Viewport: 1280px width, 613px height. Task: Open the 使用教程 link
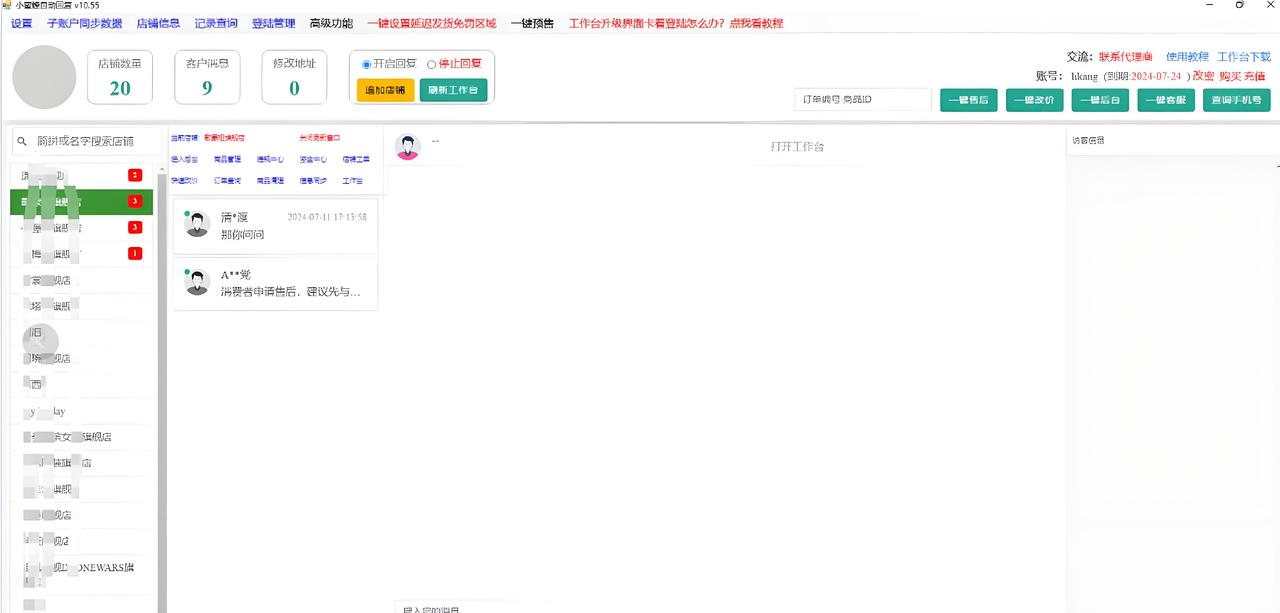click(x=1187, y=57)
